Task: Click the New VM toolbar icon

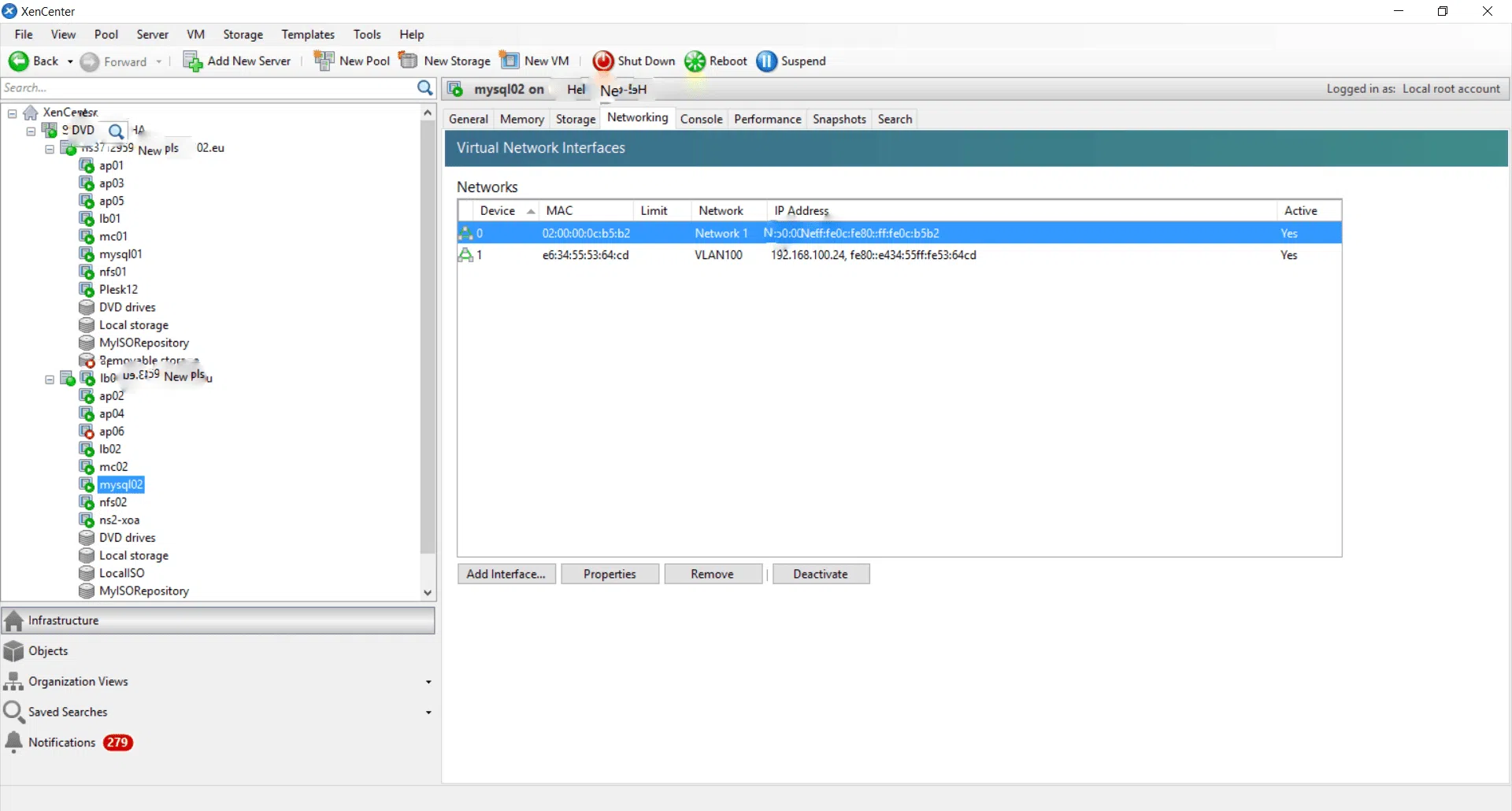Action: pos(510,61)
